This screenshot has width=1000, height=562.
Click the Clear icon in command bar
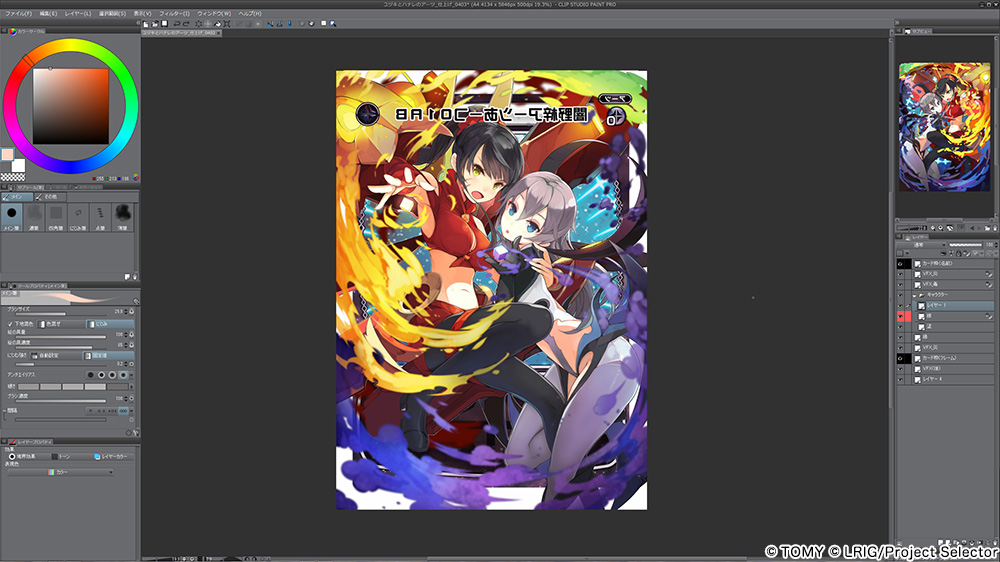tap(198, 24)
